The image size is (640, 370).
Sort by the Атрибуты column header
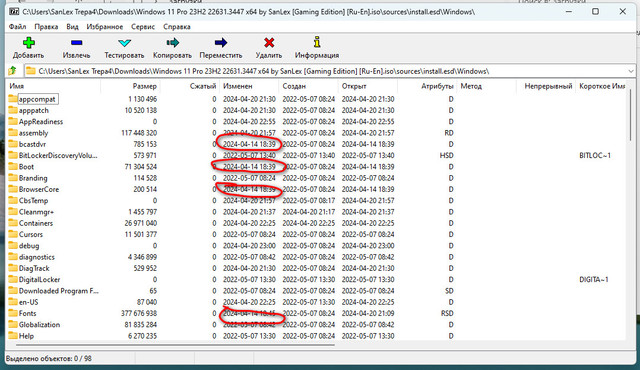427,86
